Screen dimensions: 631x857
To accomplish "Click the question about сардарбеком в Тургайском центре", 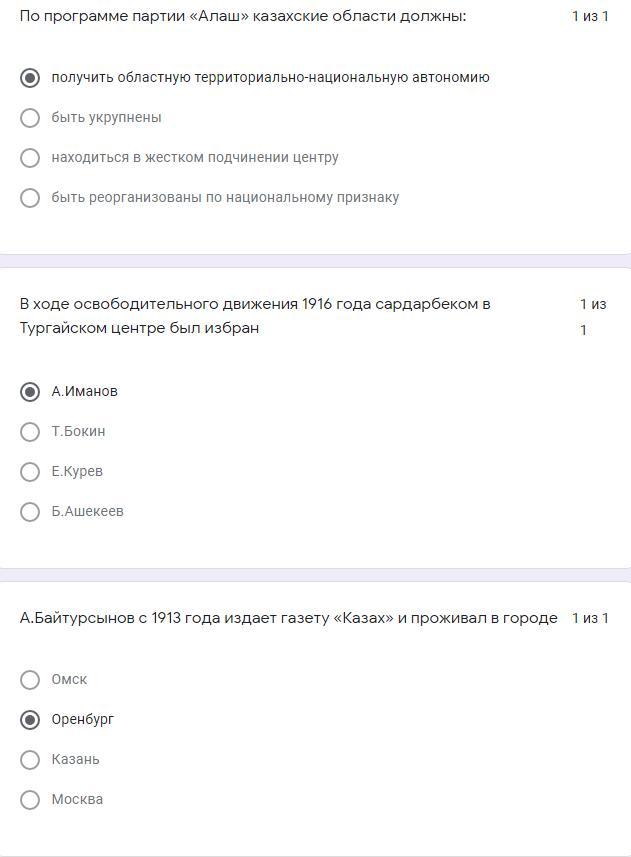I will (255, 316).
